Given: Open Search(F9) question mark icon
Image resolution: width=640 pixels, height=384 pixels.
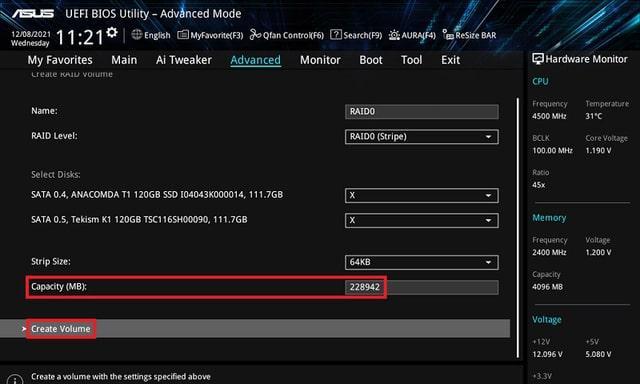Looking at the screenshot, I should pyautogui.click(x=336, y=35).
